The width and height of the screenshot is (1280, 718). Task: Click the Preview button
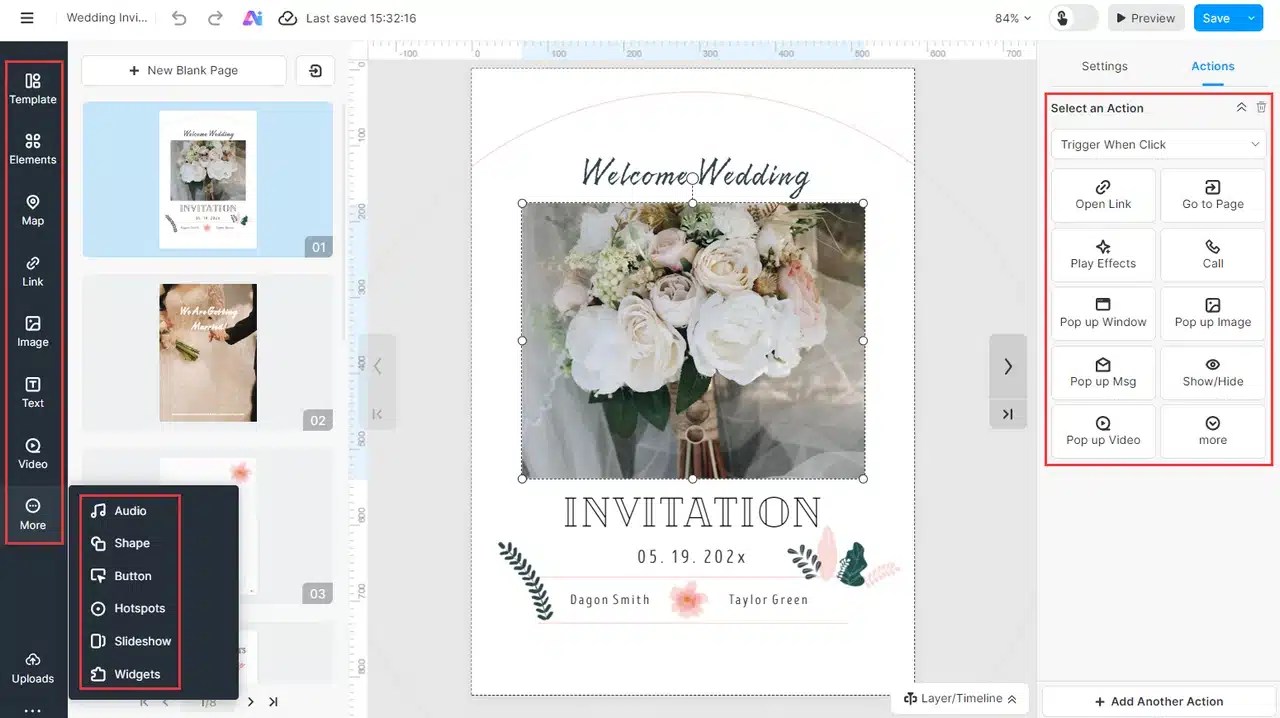click(1145, 17)
